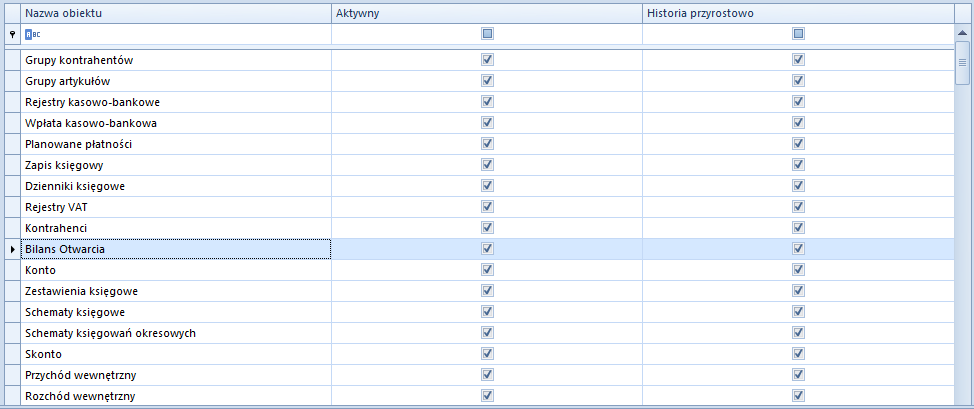The width and height of the screenshot is (974, 409).
Task: Toggle Aktywny for Rozchód wewnętrzny
Action: (487, 395)
